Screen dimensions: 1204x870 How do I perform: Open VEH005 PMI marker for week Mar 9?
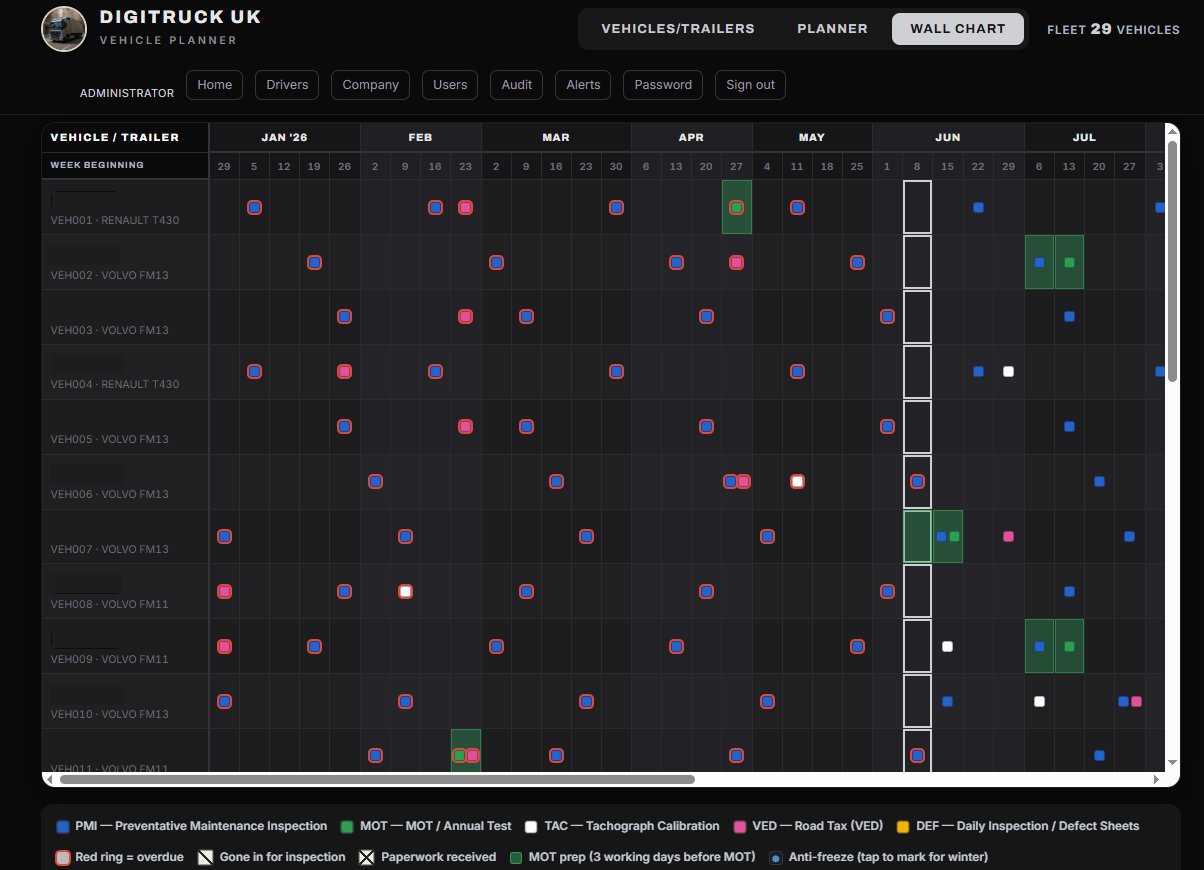tap(526, 426)
